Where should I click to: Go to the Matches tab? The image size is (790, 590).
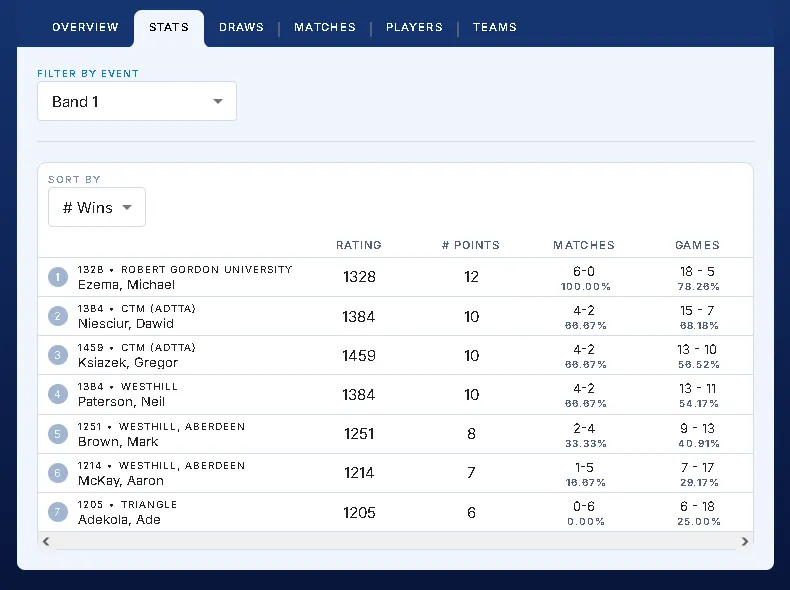coord(325,27)
